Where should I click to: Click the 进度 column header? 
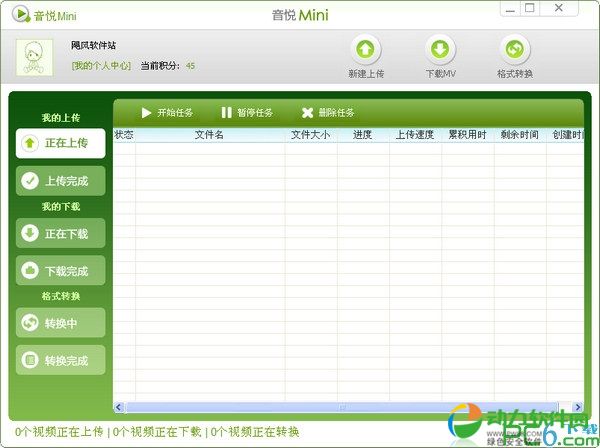click(362, 134)
